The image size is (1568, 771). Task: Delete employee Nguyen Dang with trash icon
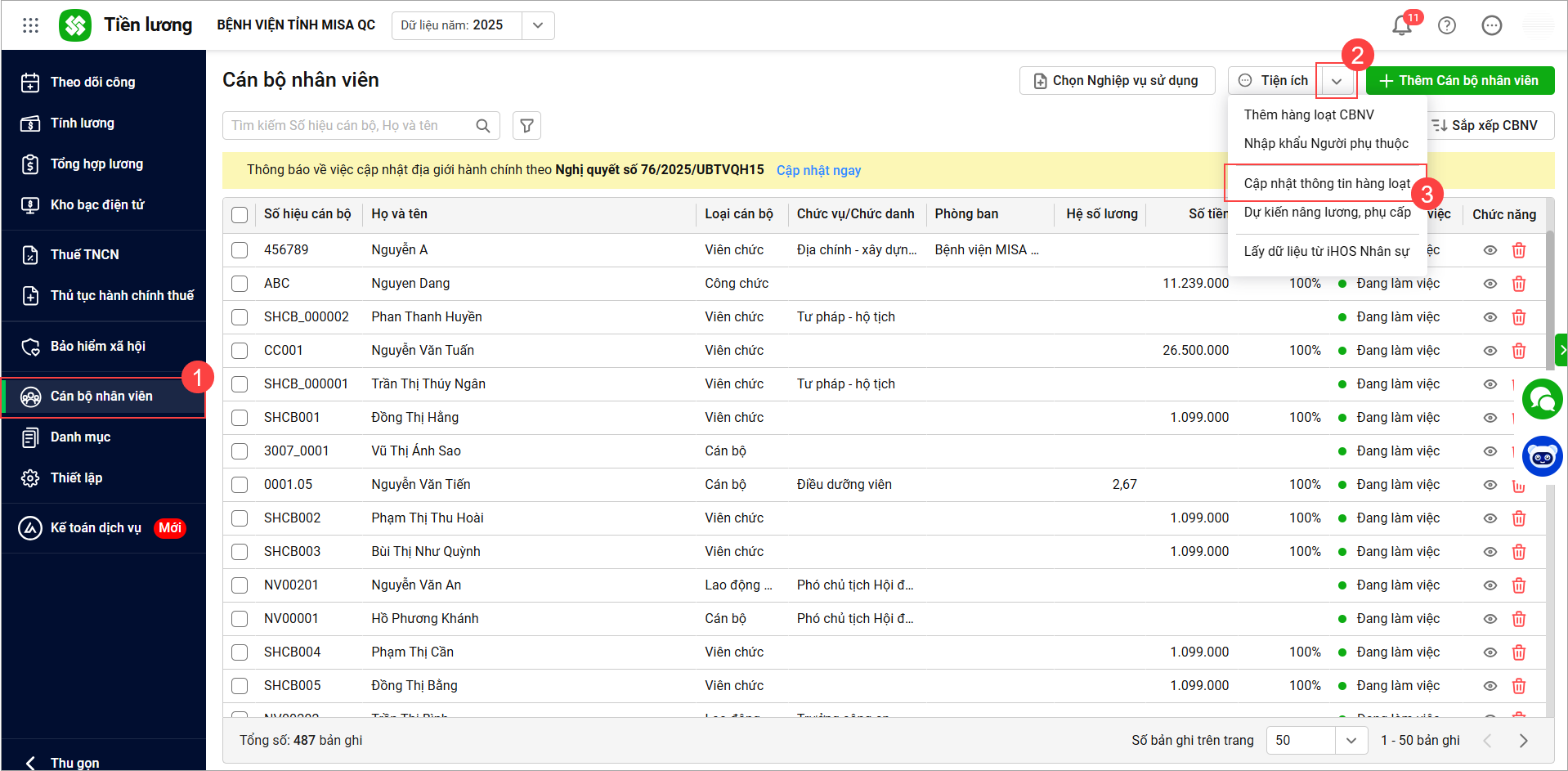1518,284
